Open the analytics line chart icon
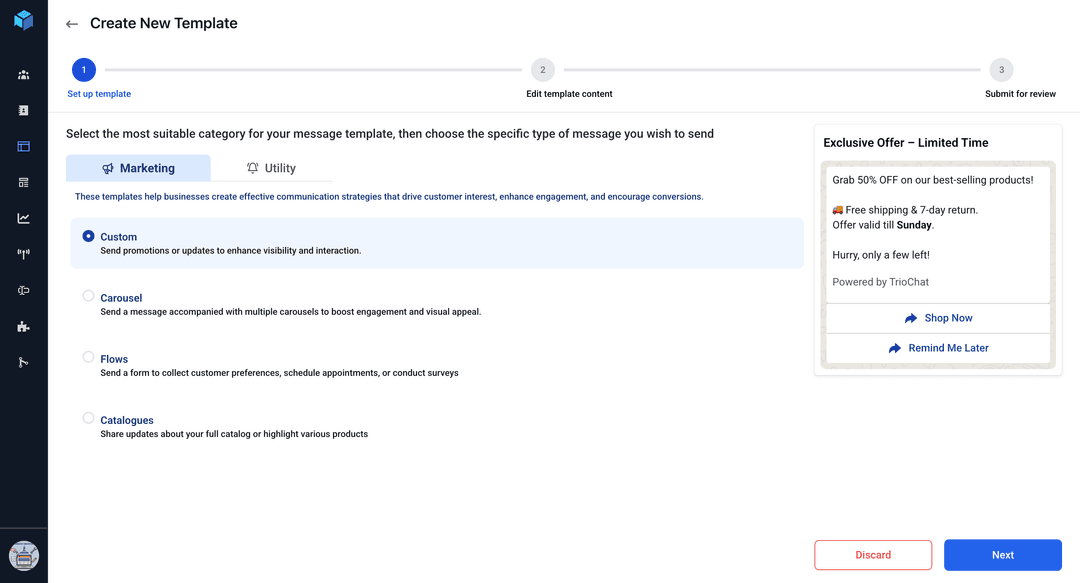The image size is (1080, 583). click(x=23, y=218)
